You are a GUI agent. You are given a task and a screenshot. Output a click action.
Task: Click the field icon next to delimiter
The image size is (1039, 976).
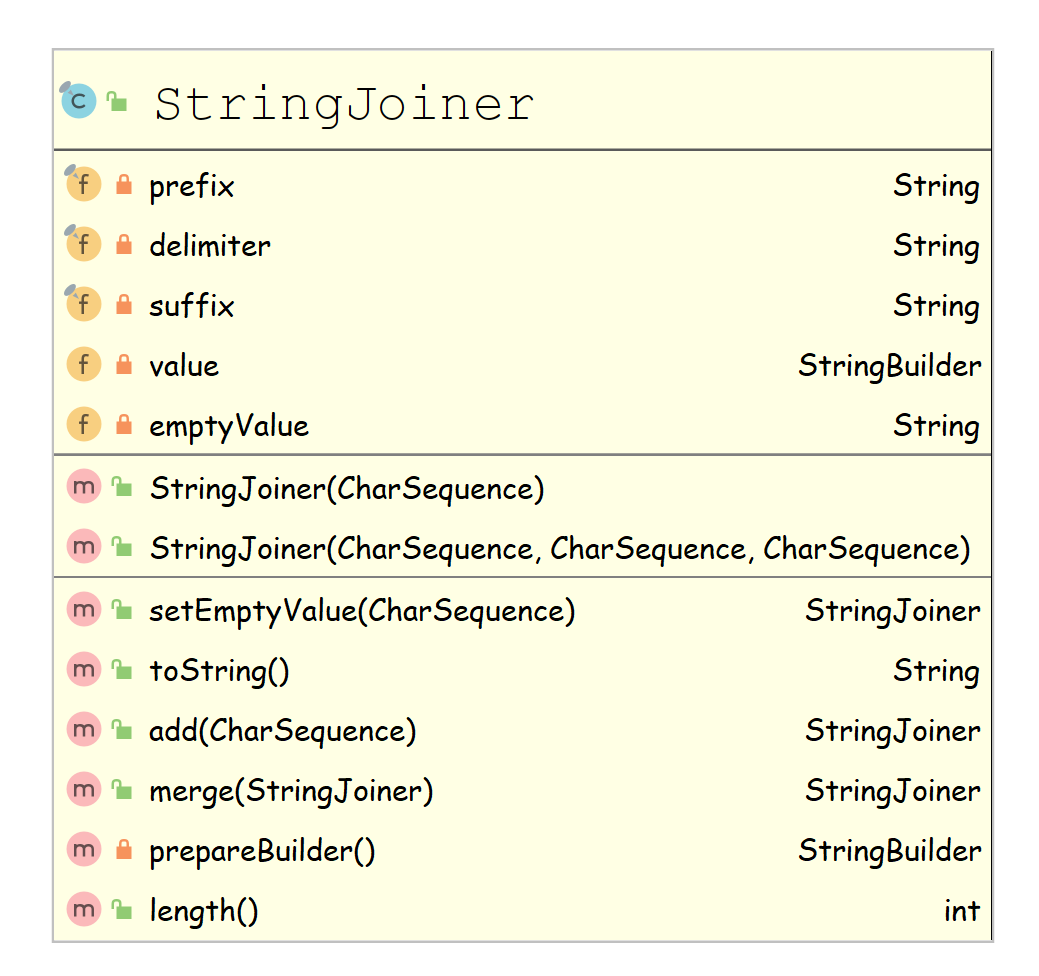pos(84,245)
